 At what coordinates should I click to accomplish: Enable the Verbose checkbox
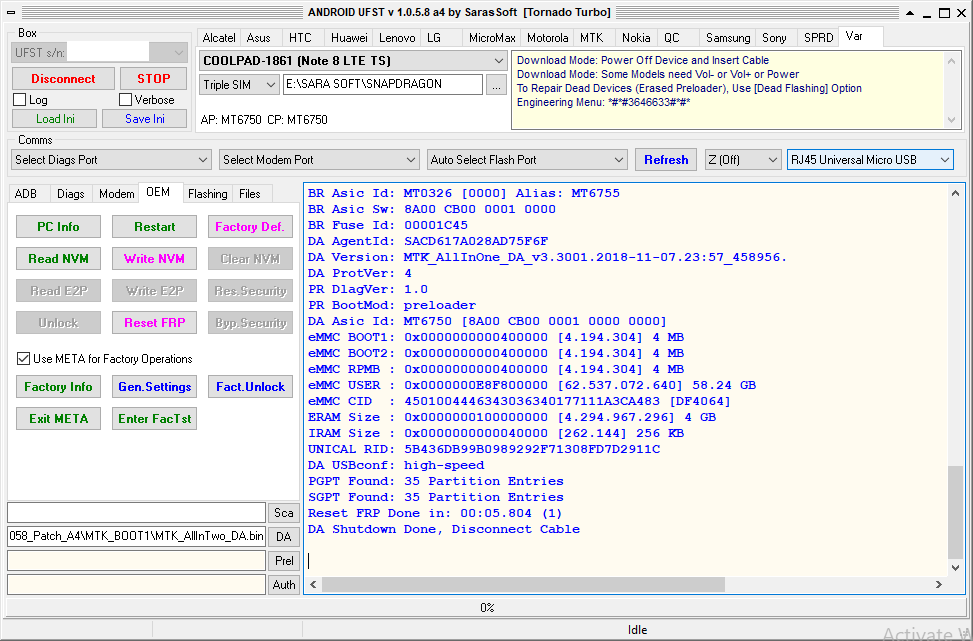(125, 100)
